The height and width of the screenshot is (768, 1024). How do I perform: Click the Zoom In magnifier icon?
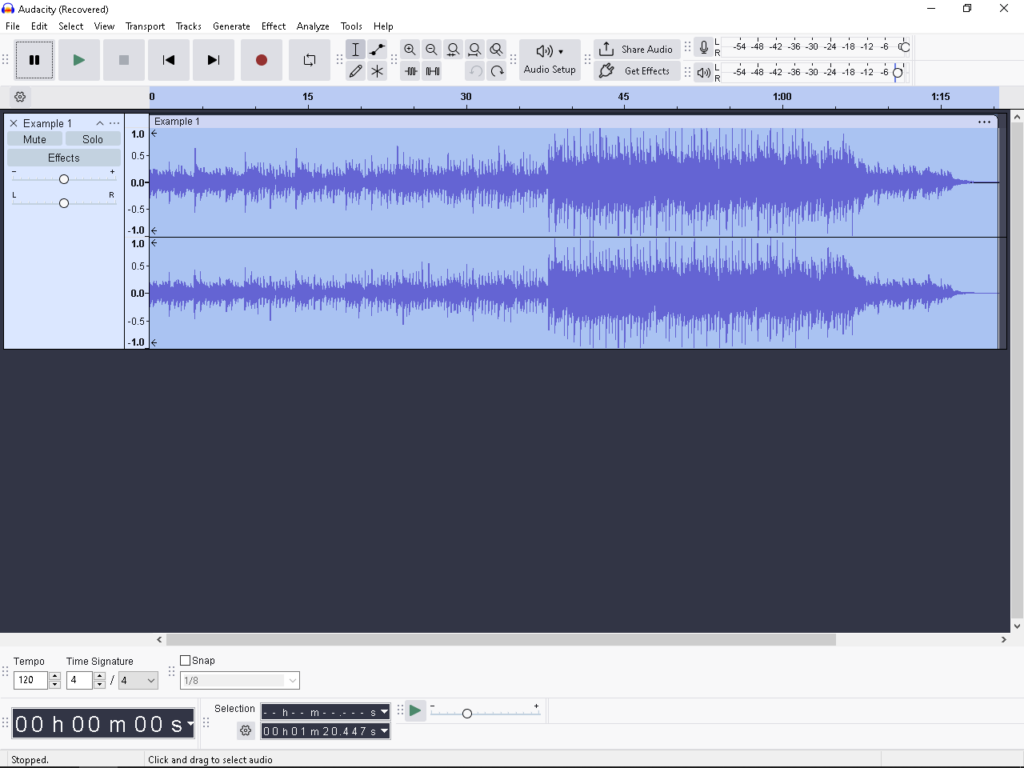(x=410, y=50)
